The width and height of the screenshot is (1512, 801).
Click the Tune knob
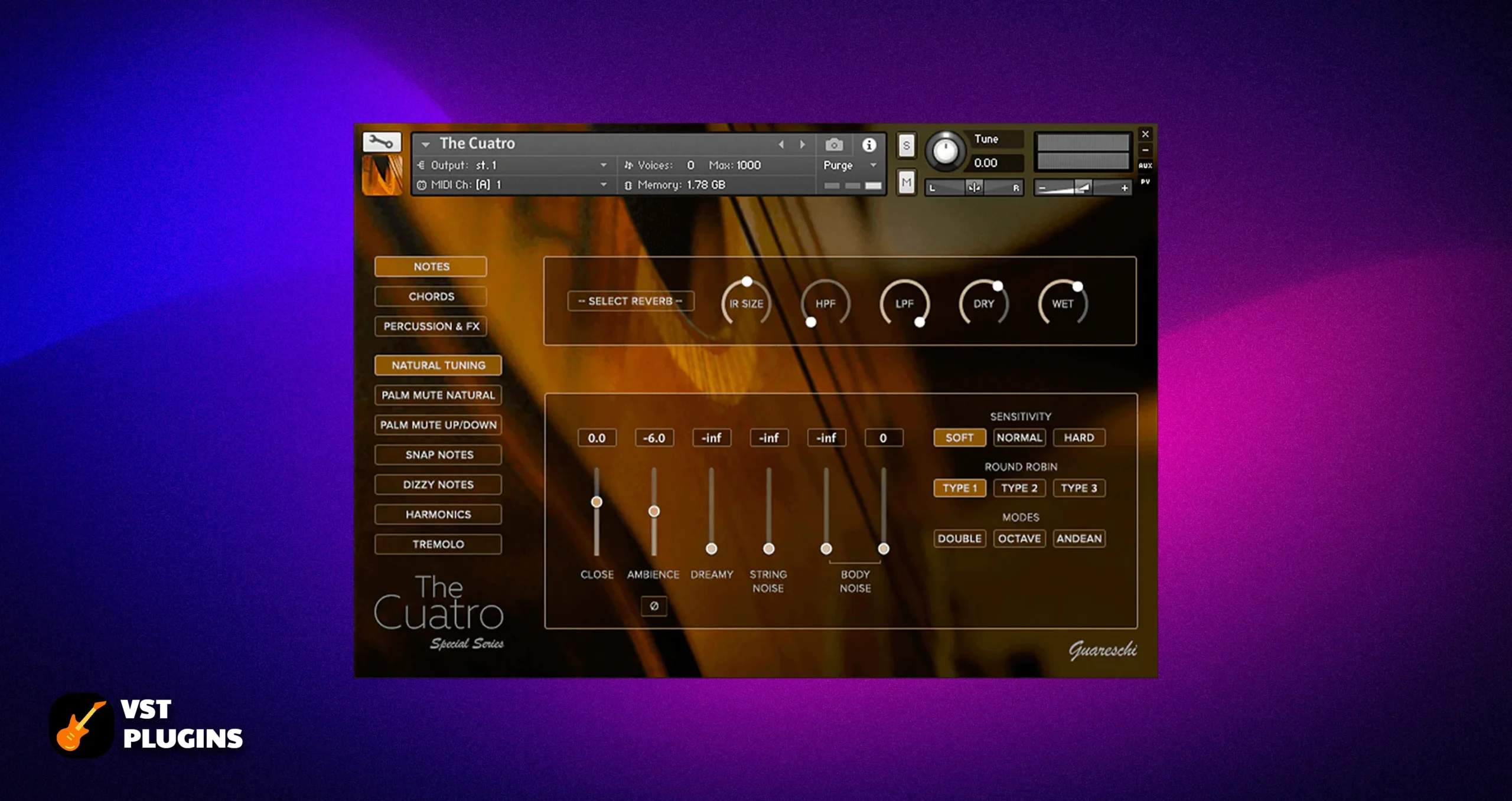pyautogui.click(x=945, y=152)
